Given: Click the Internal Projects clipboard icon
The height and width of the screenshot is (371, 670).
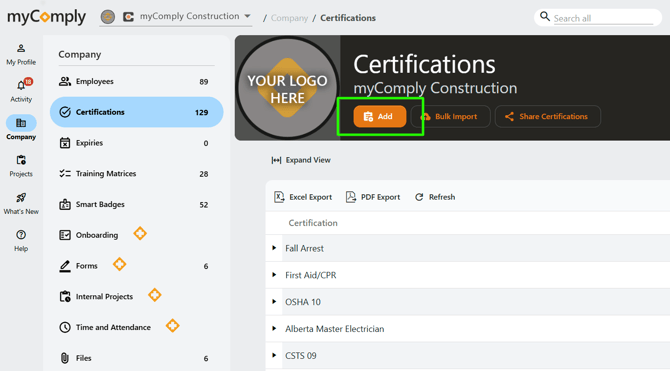Looking at the screenshot, I should click(x=65, y=296).
